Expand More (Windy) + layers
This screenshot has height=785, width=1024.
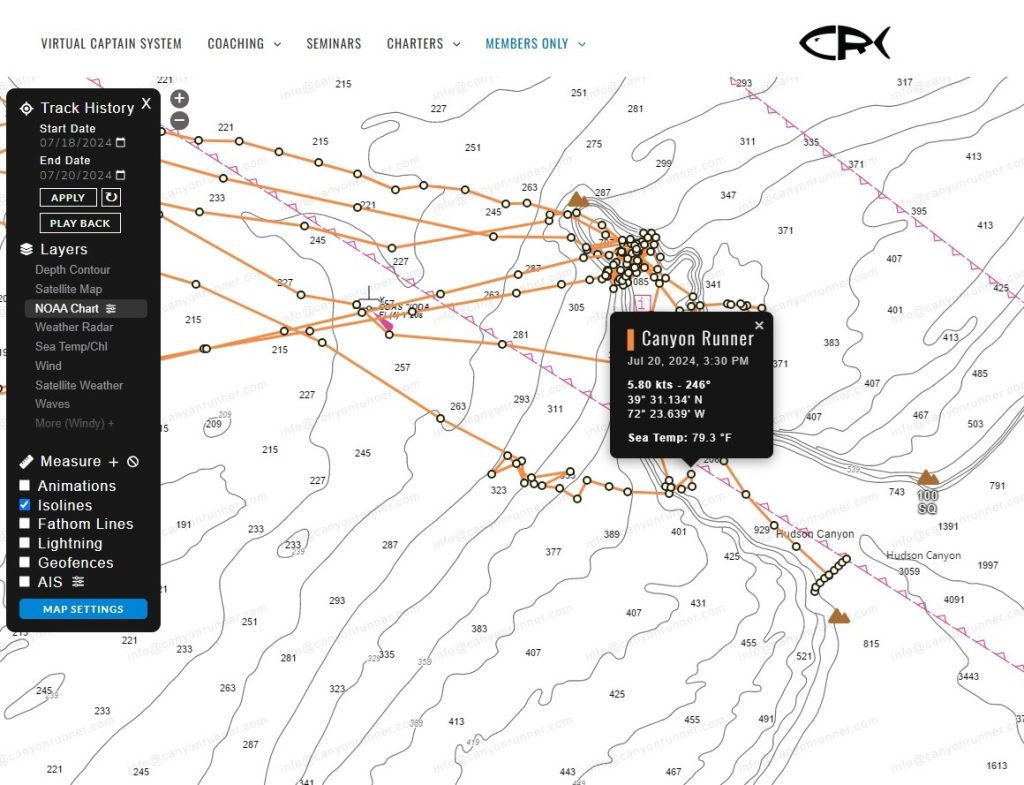pyautogui.click(x=74, y=423)
